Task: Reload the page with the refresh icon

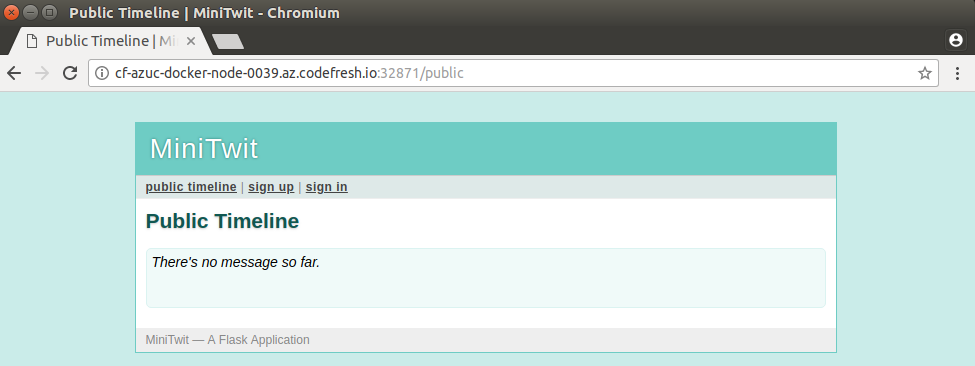Action: click(70, 73)
